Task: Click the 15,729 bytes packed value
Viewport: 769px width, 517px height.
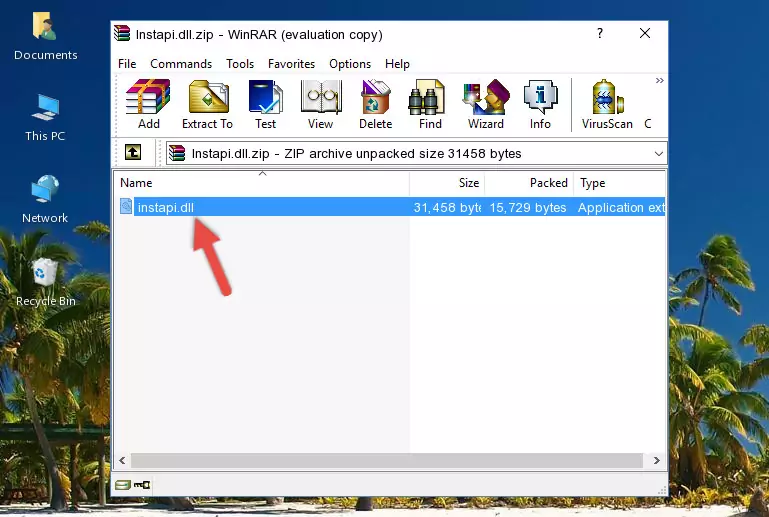Action: (528, 207)
